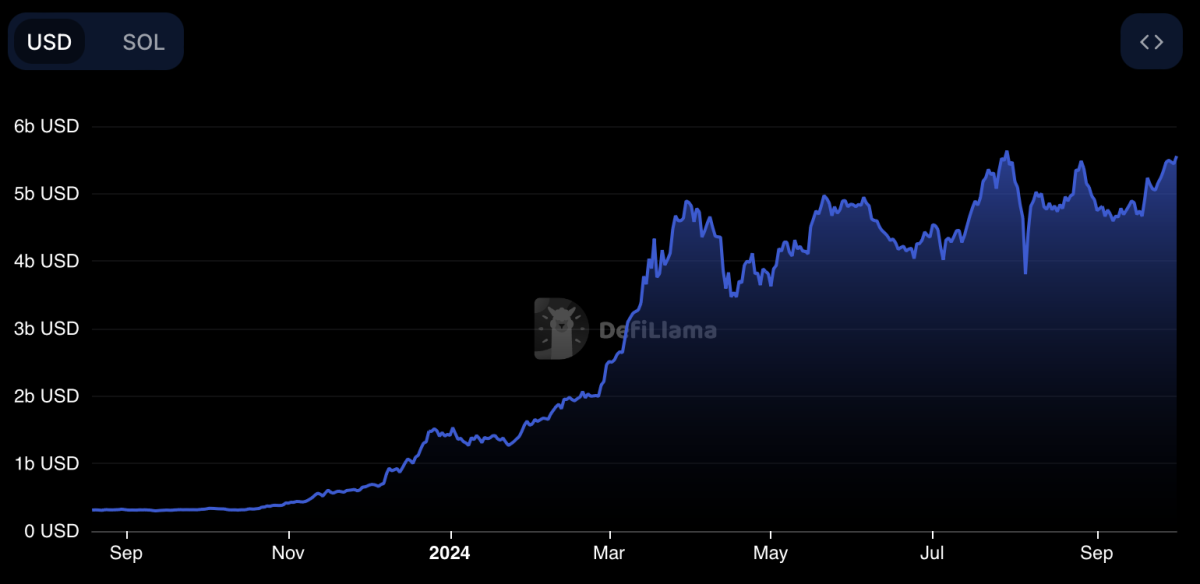
Task: Click the 2b USD y-axis label
Action: click(x=46, y=396)
